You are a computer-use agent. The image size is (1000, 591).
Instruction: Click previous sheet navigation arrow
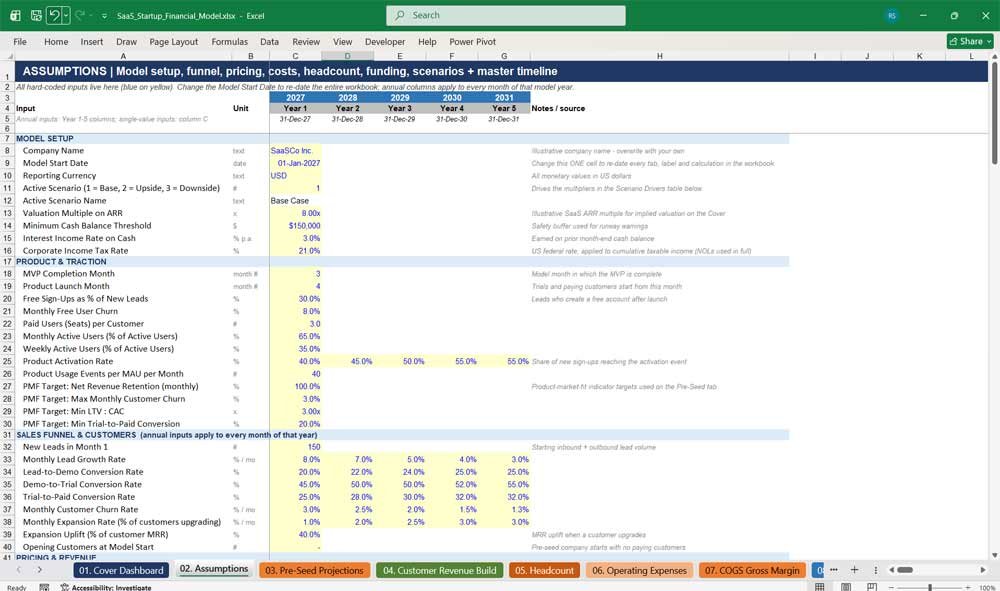[18, 569]
